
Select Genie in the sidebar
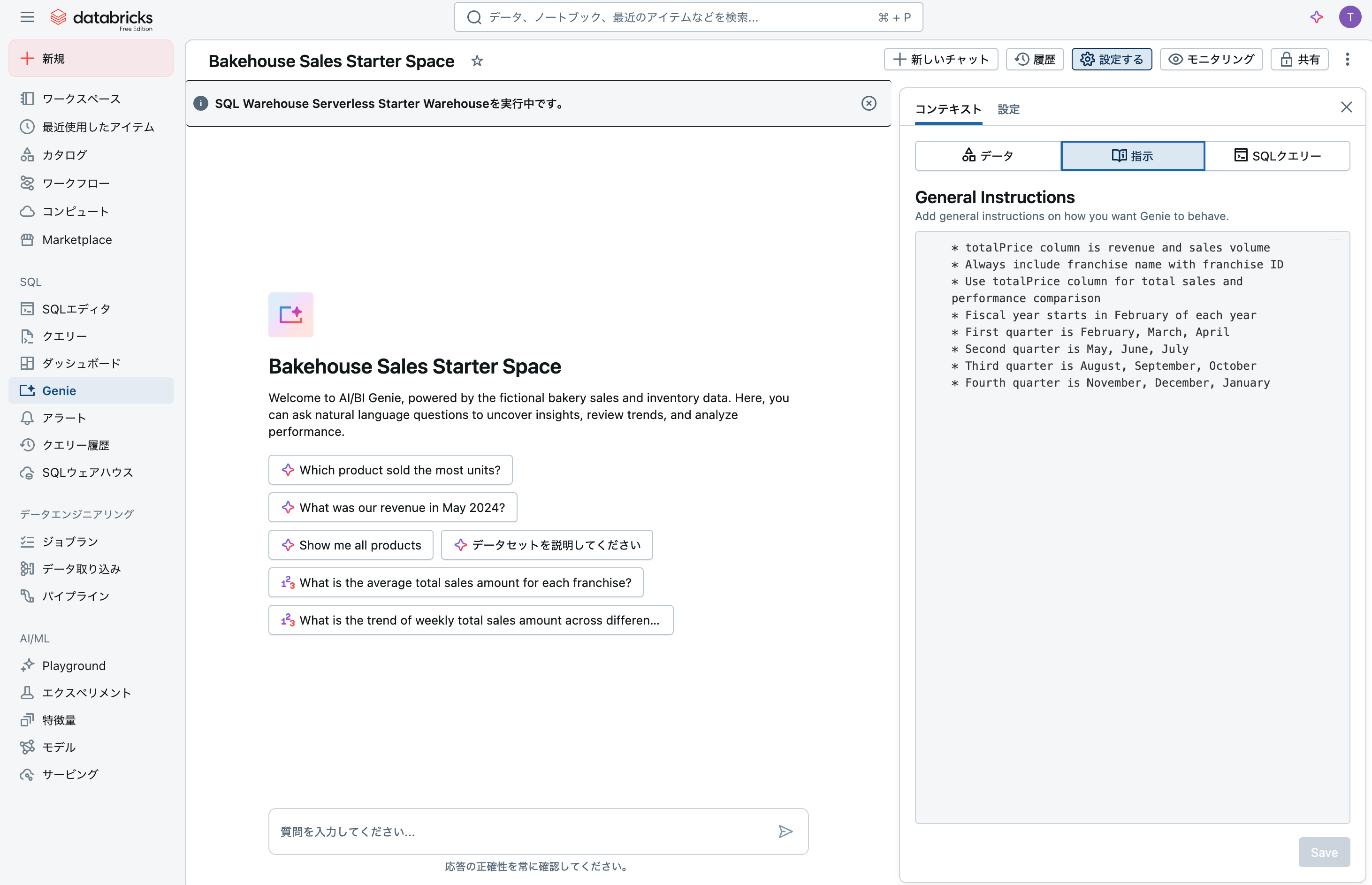coord(91,391)
